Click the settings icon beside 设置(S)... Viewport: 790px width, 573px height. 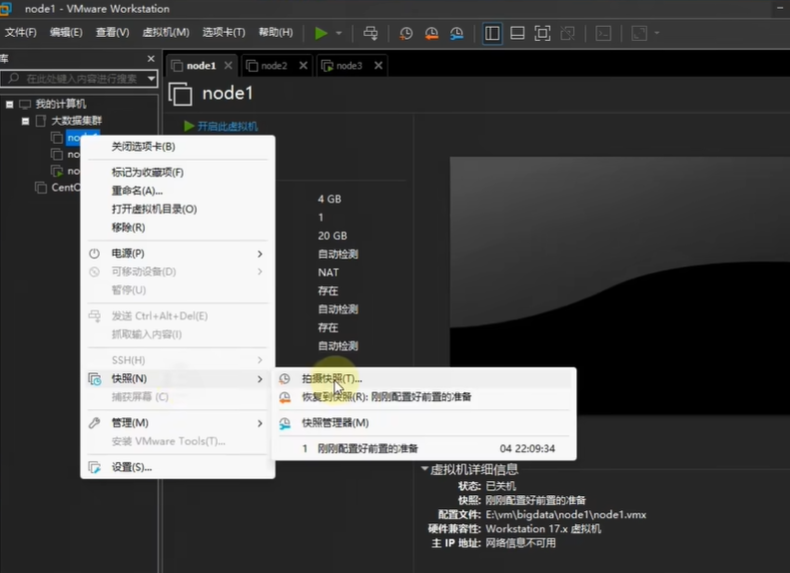coord(94,467)
